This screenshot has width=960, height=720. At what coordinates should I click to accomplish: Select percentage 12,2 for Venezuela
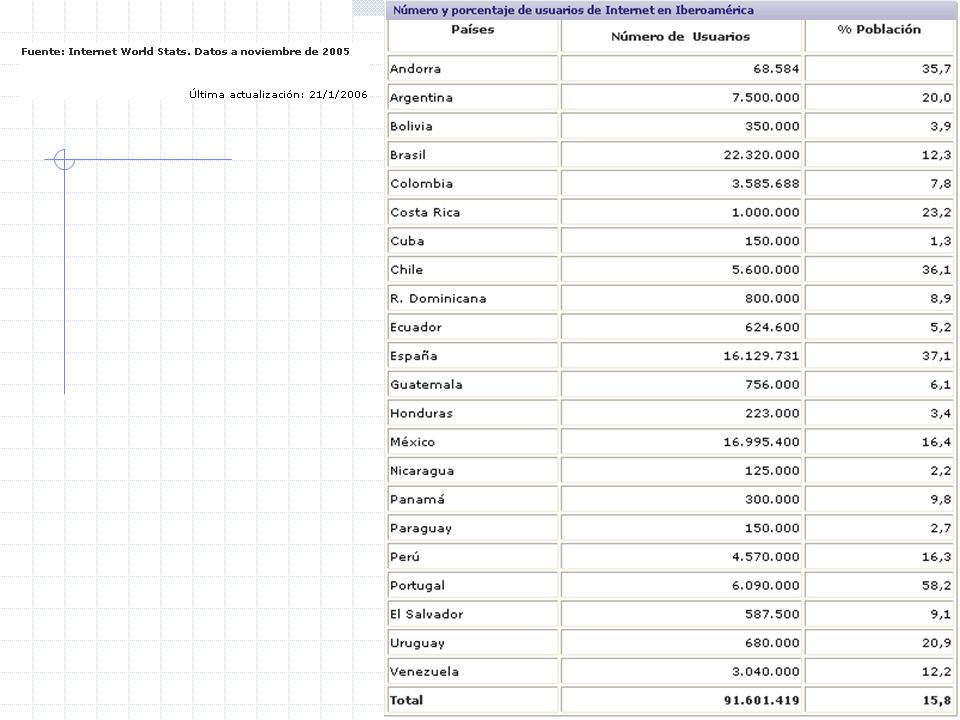point(937,672)
